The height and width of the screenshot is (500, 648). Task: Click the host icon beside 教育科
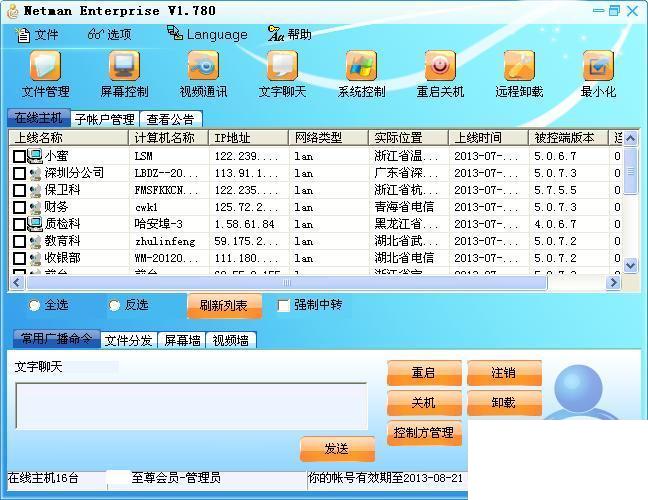point(35,241)
